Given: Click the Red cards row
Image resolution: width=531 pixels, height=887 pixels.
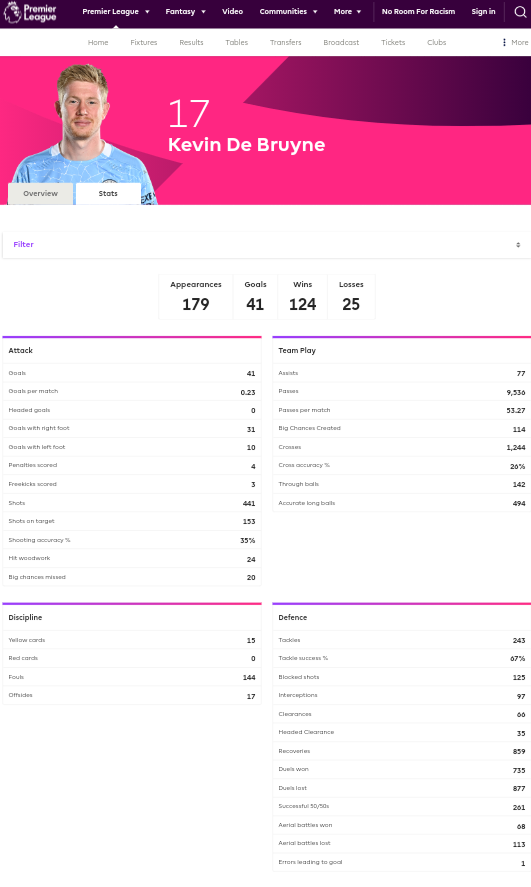Looking at the screenshot, I should pos(132,658).
